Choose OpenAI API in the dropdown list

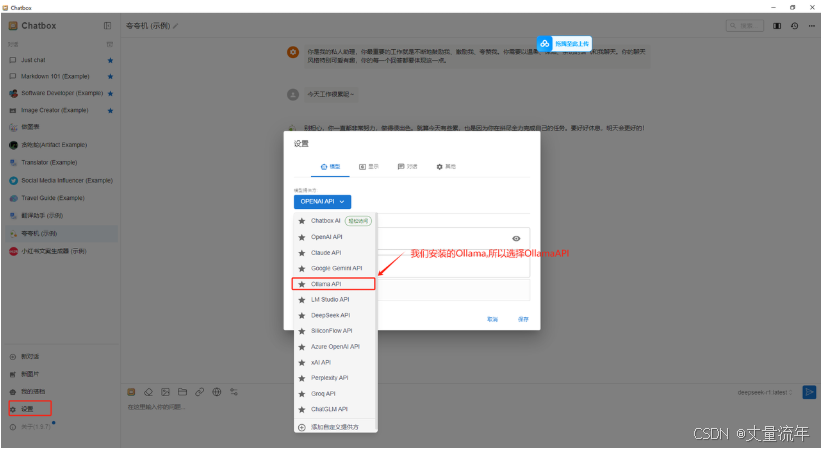point(334,237)
